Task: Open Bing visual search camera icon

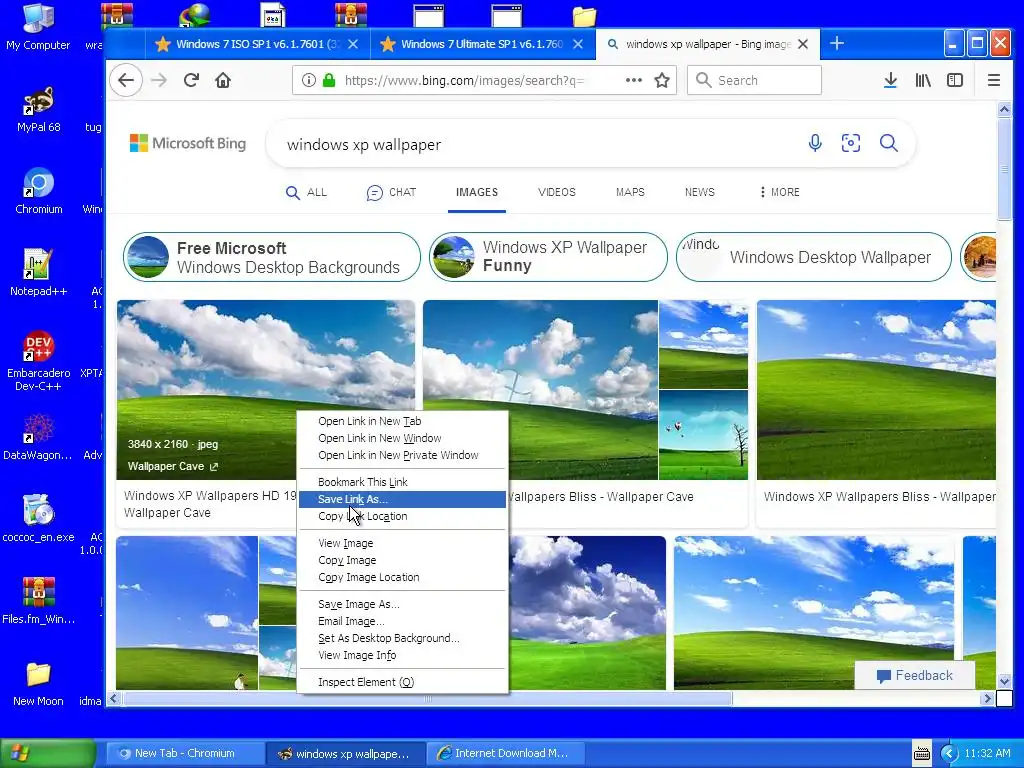Action: click(851, 143)
